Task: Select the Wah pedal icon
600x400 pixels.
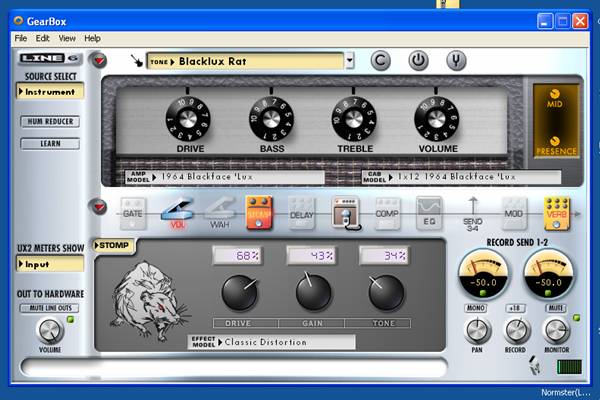Action: point(220,213)
